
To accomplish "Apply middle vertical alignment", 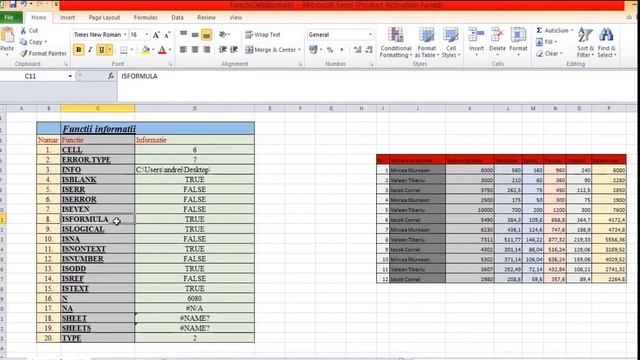I will click(195, 35).
